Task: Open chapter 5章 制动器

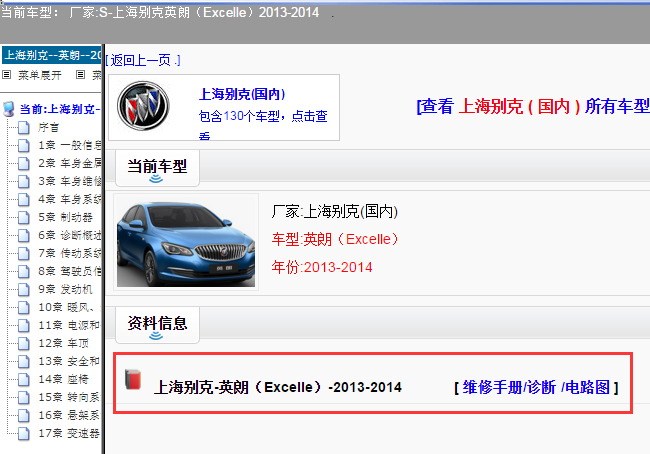Action: tap(65, 217)
